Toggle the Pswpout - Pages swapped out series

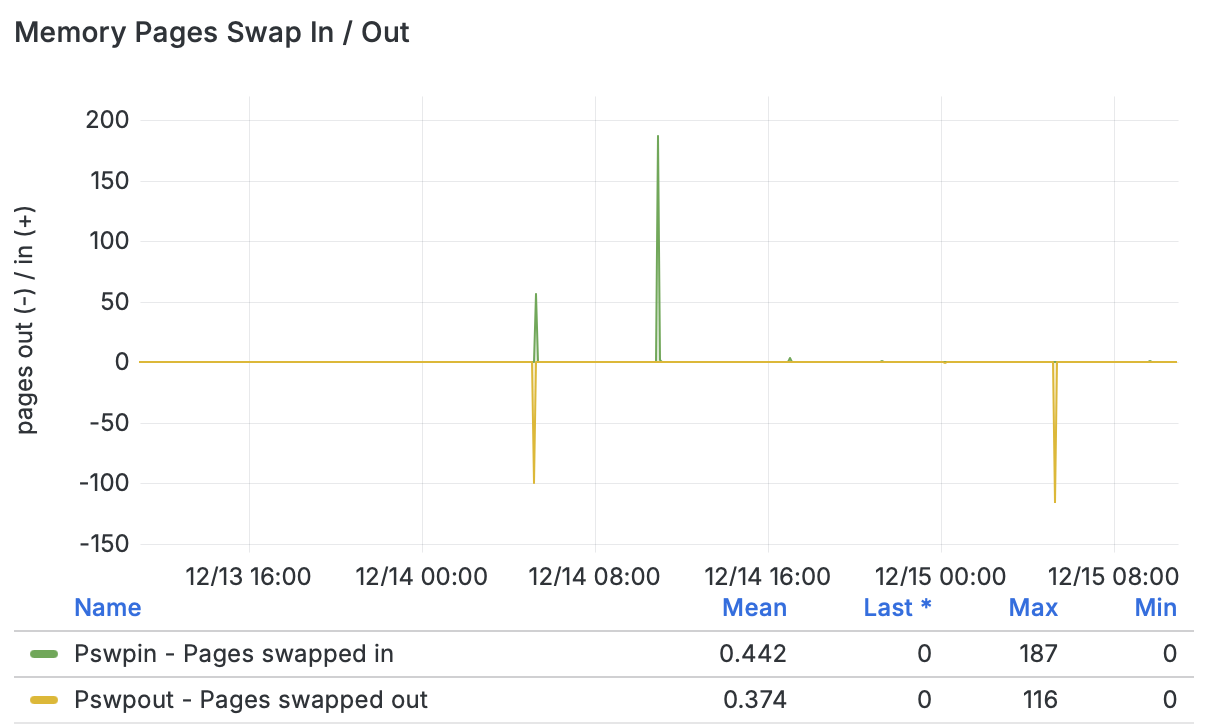click(251, 700)
